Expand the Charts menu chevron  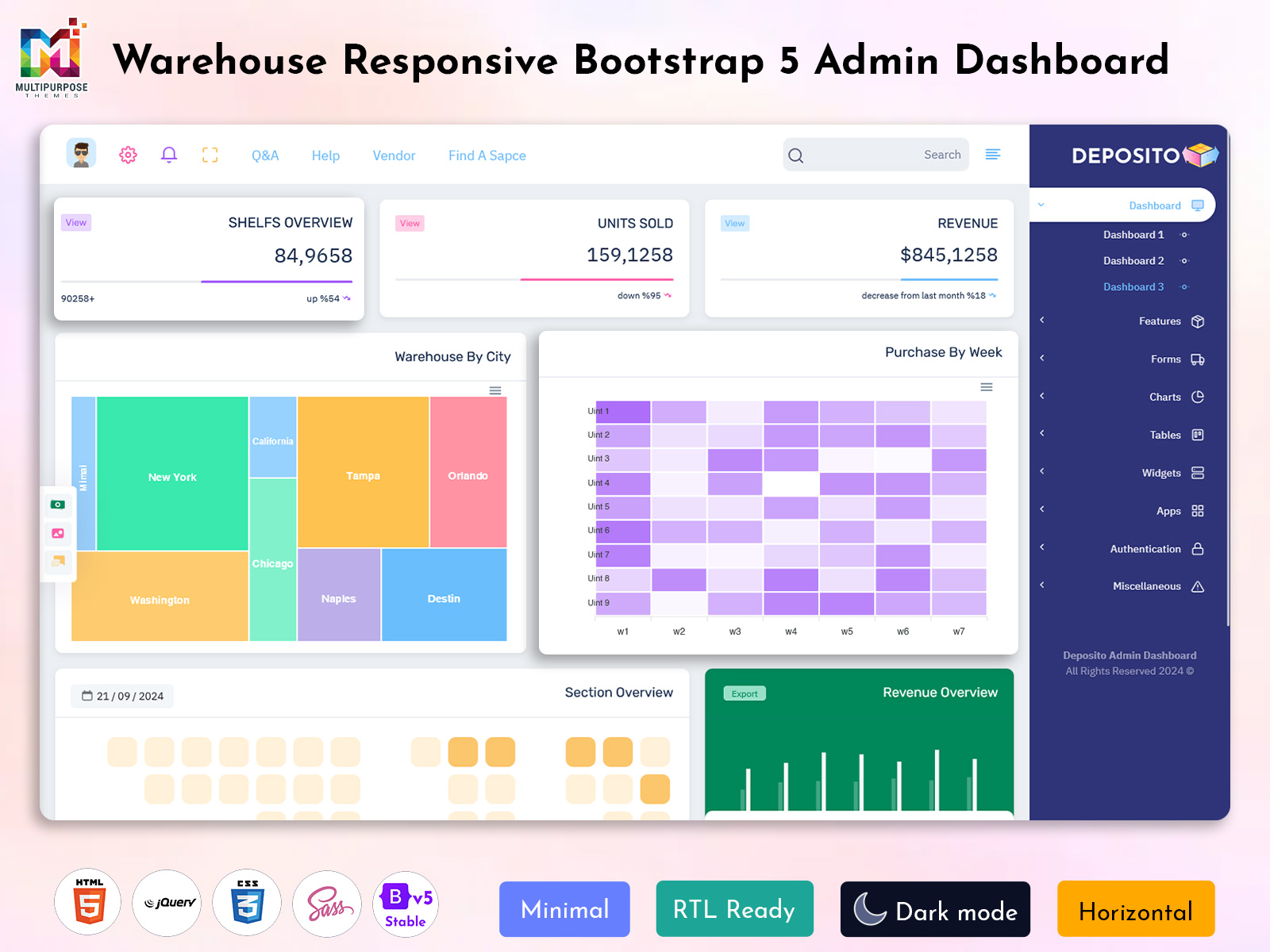(1042, 396)
